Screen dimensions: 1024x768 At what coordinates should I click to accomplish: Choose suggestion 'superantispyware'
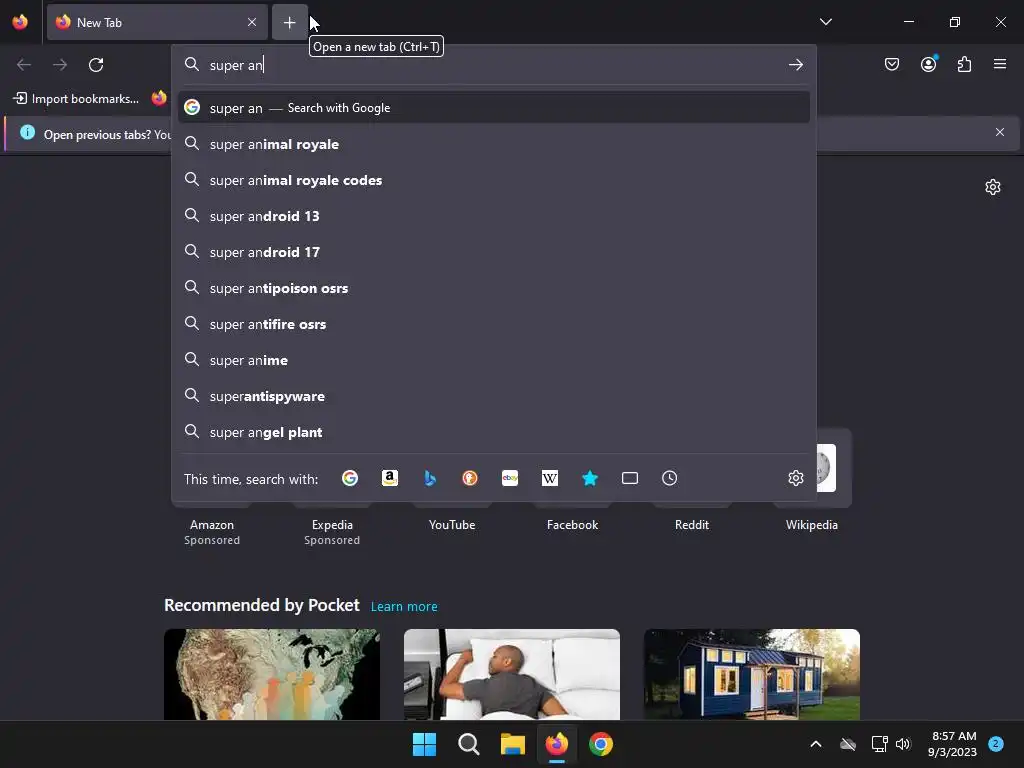pos(494,396)
